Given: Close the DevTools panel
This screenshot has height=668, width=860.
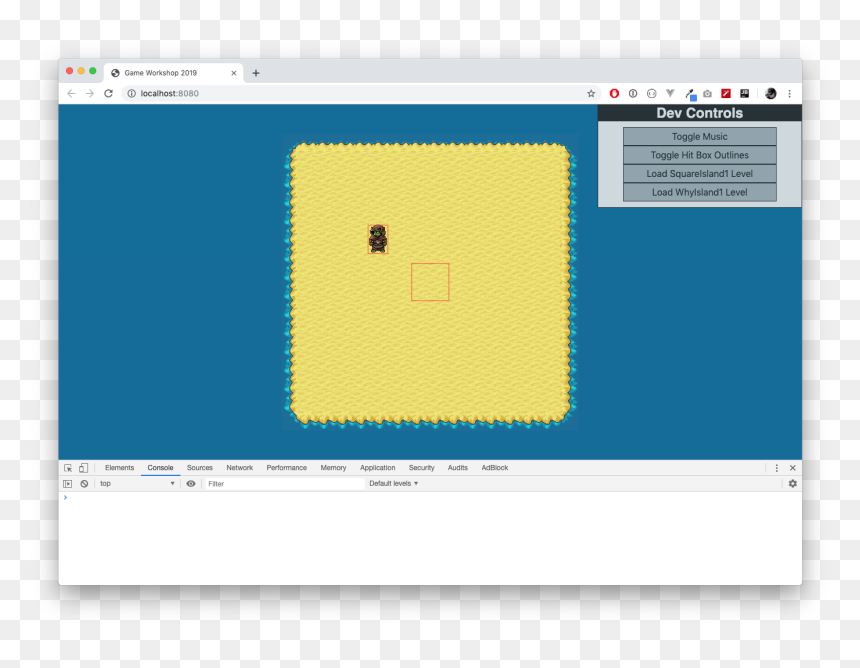Looking at the screenshot, I should (x=793, y=468).
